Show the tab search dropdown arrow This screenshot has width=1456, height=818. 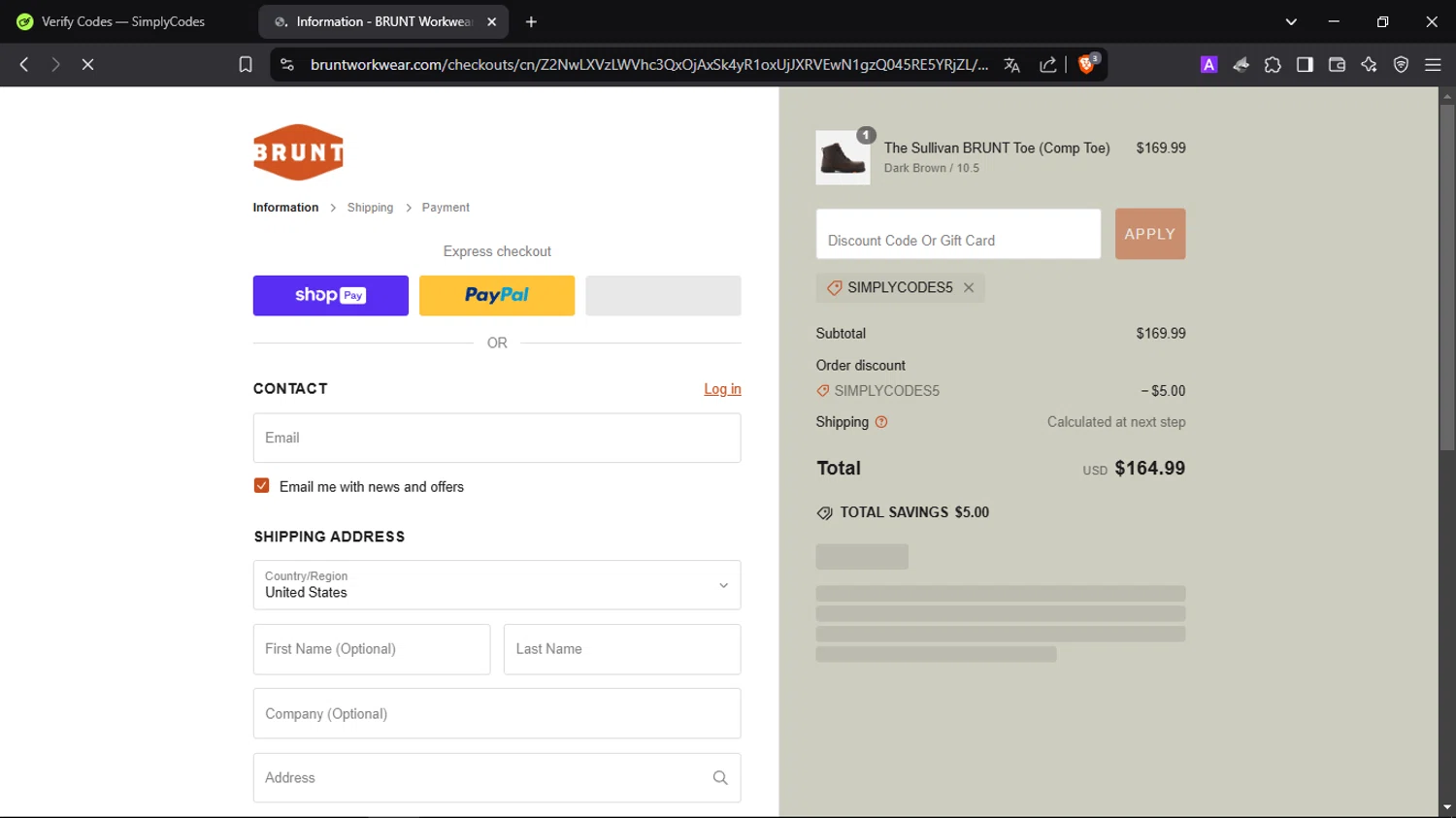click(x=1291, y=21)
